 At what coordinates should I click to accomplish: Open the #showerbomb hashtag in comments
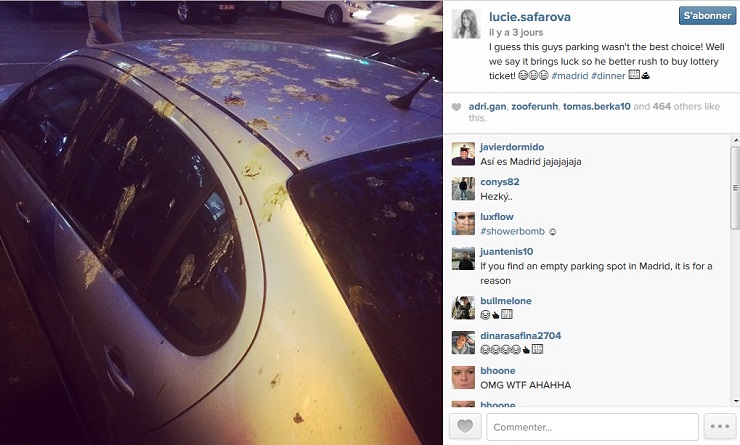pos(513,231)
